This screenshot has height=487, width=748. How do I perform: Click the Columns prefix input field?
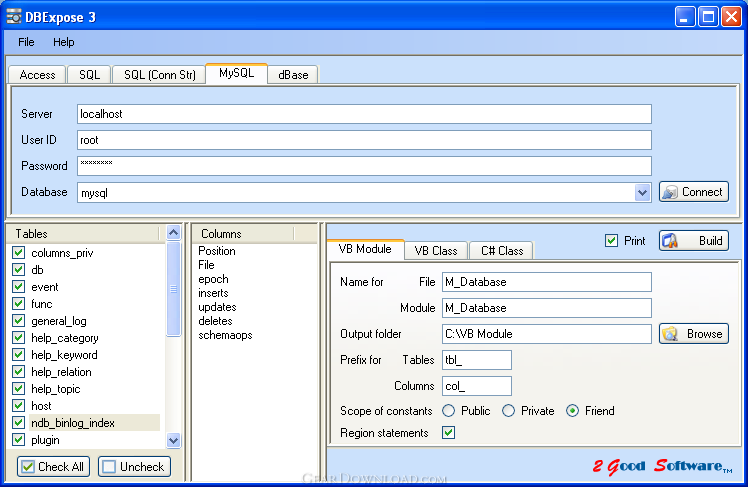pos(477,386)
